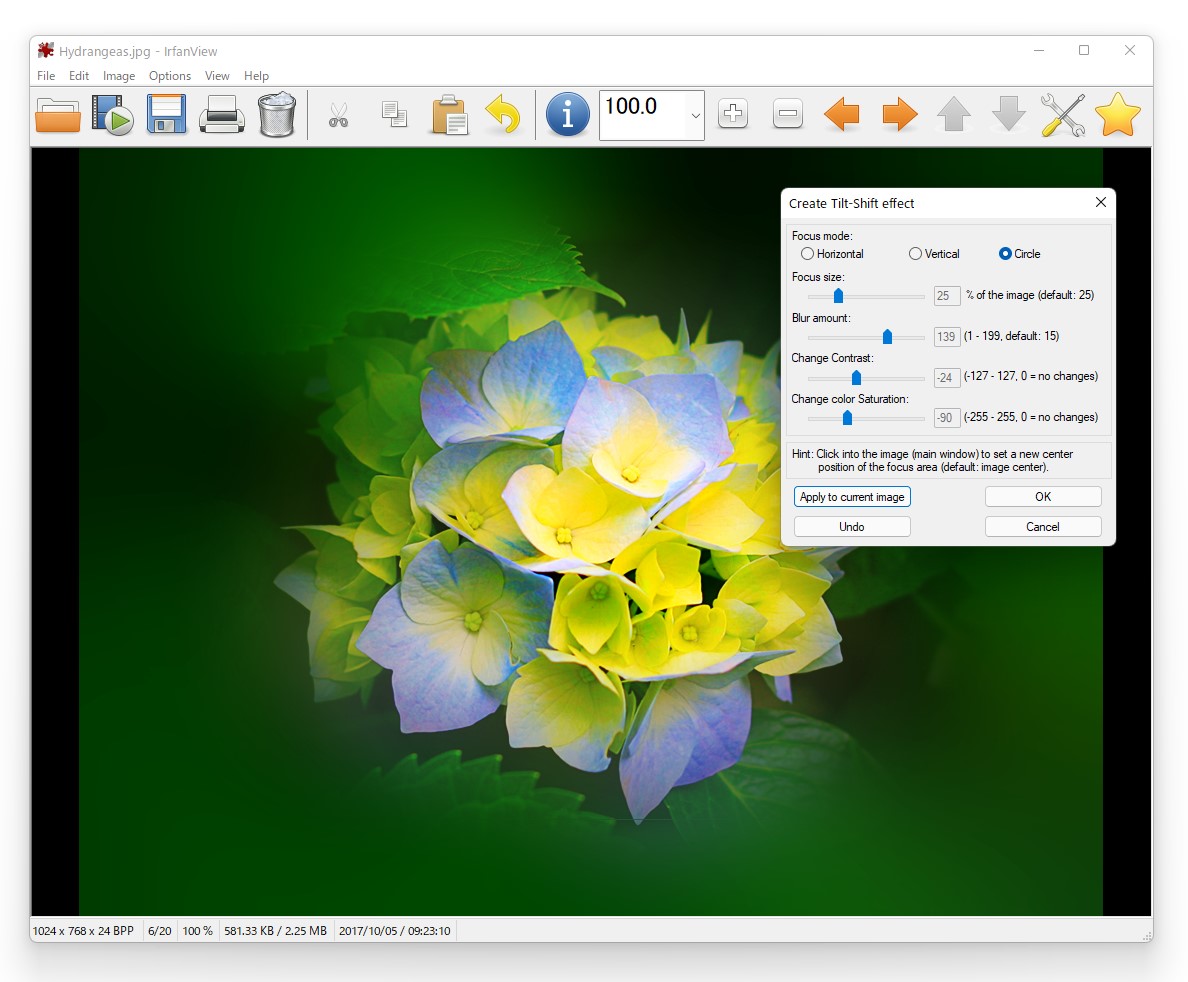Screen dimensions: 1188x982
Task: Cancel the Tilt-Shift effect dialog
Action: click(1043, 527)
